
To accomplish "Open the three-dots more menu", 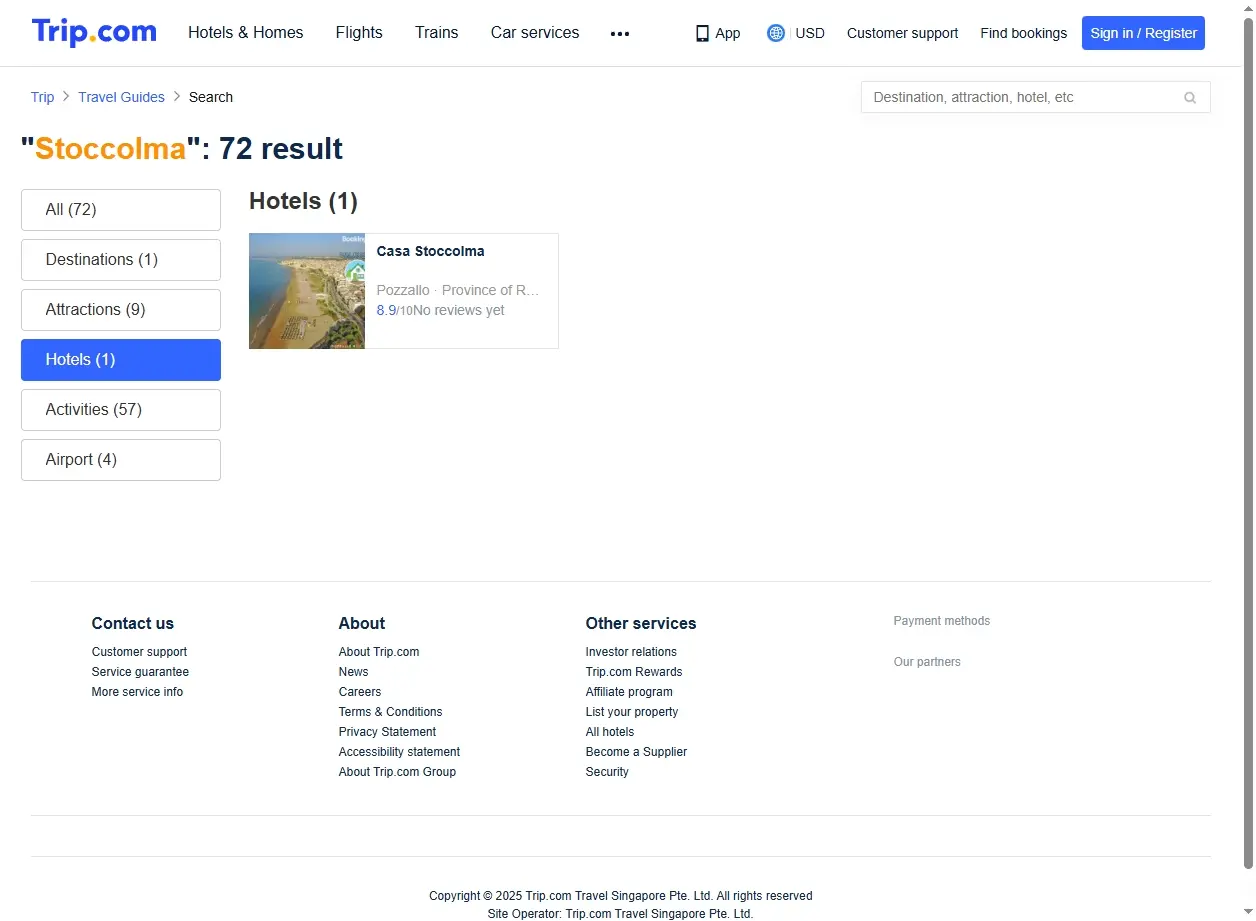I will click(620, 33).
